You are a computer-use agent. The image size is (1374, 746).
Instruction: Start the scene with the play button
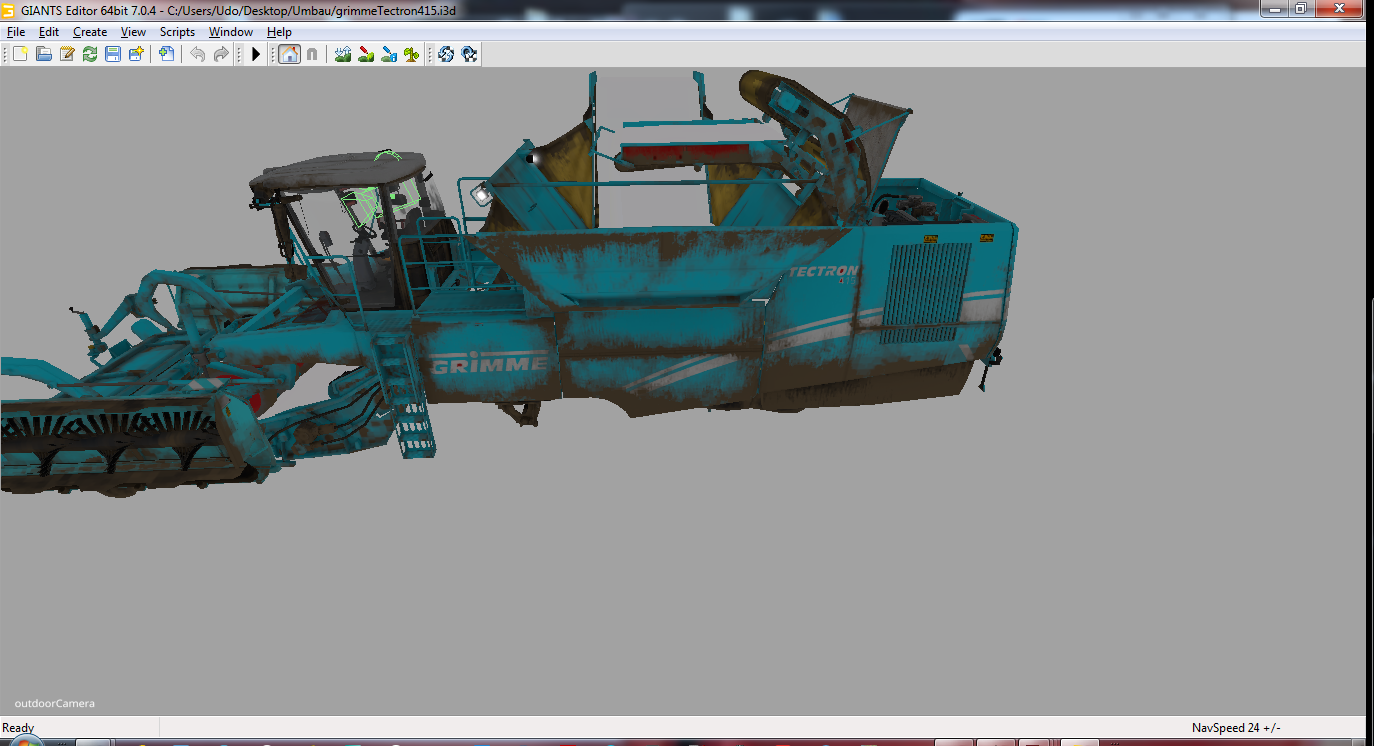pyautogui.click(x=256, y=54)
